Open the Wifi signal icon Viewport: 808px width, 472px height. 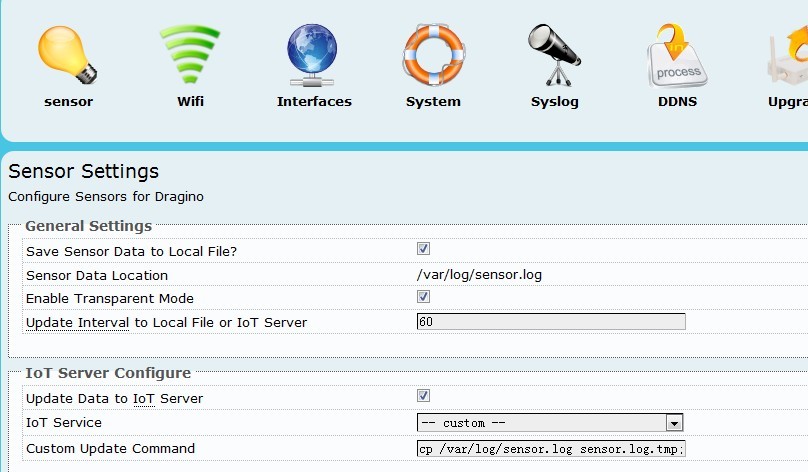pos(190,55)
